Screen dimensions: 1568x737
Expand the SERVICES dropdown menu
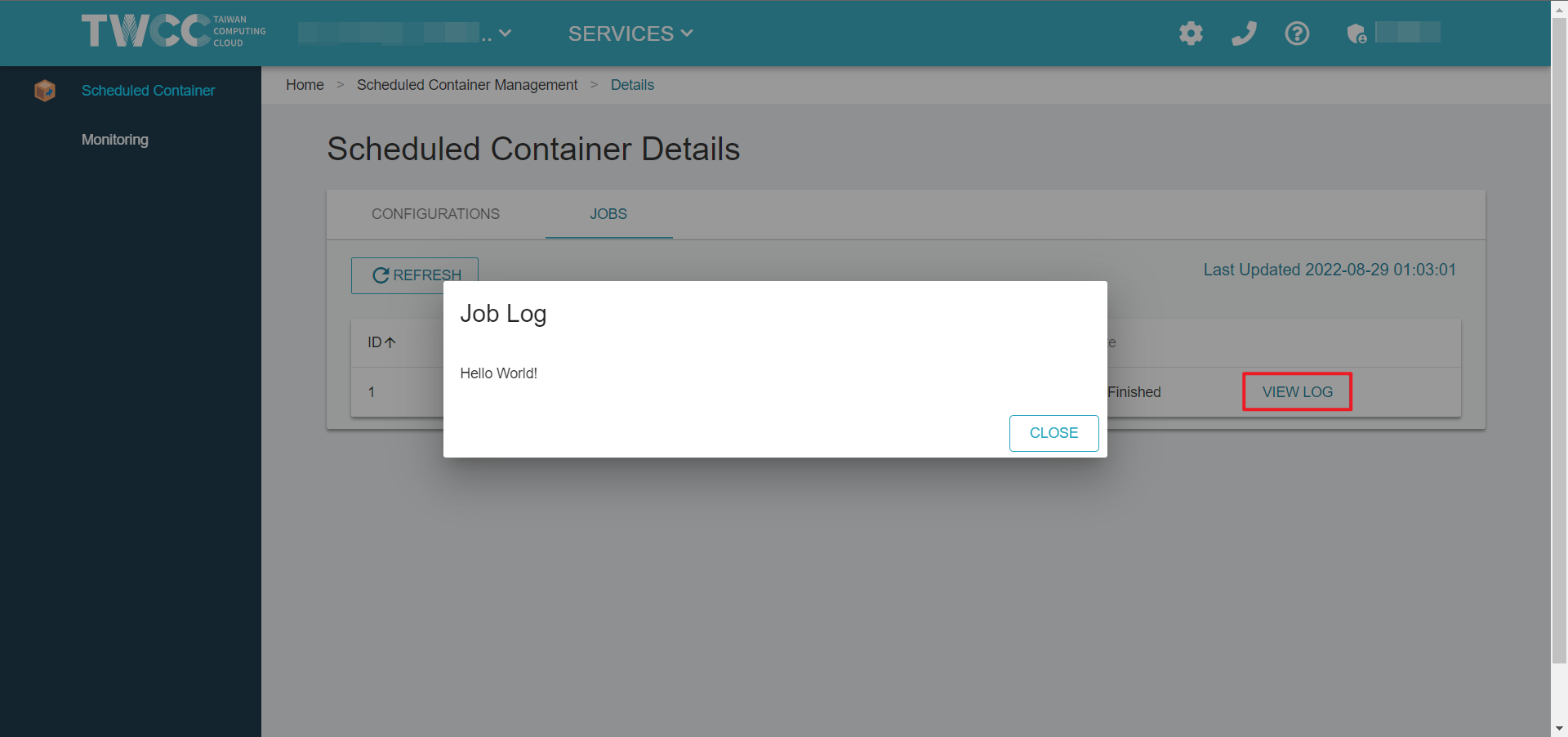[x=630, y=33]
